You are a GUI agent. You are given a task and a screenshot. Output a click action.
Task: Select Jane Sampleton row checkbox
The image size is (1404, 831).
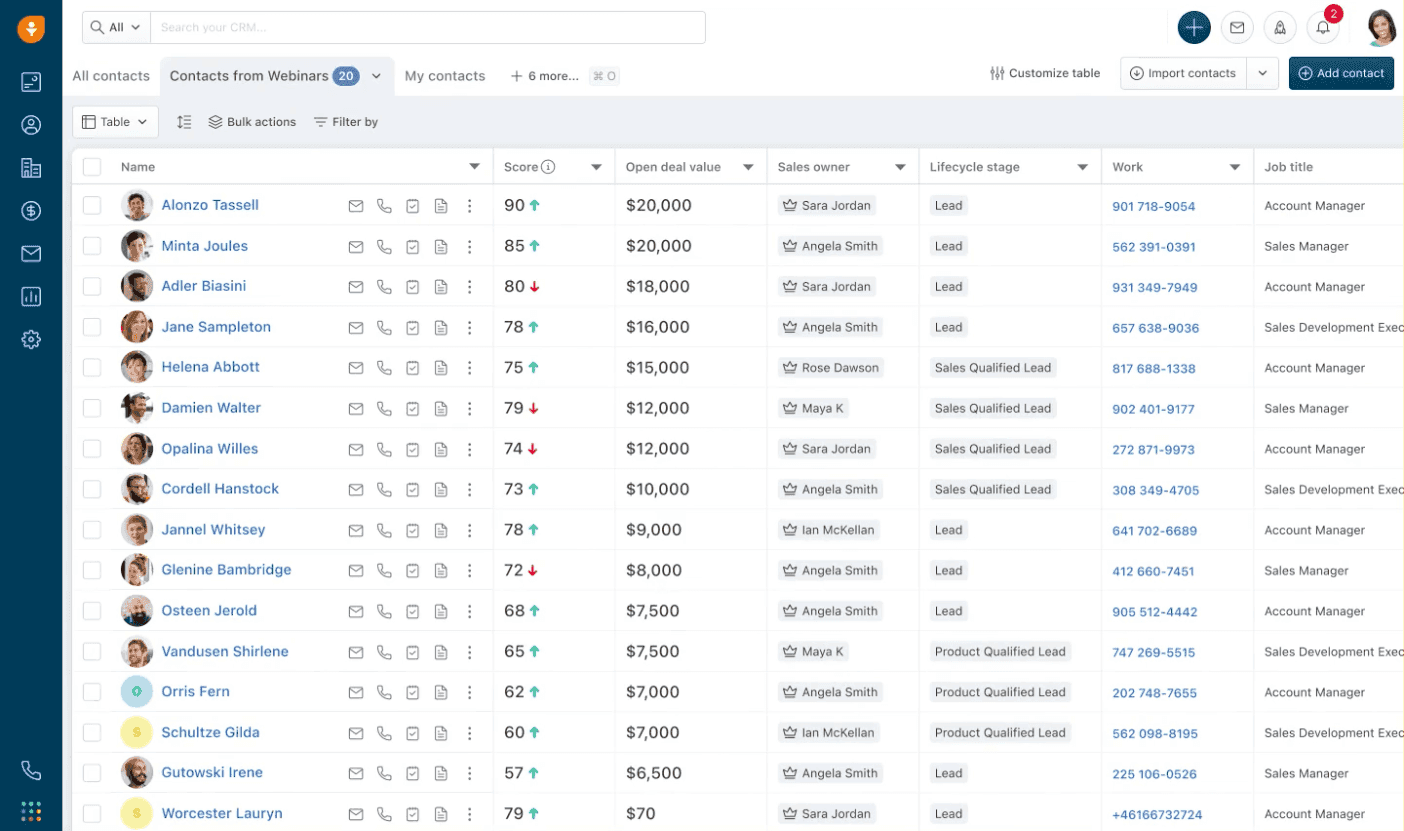pyautogui.click(x=92, y=327)
